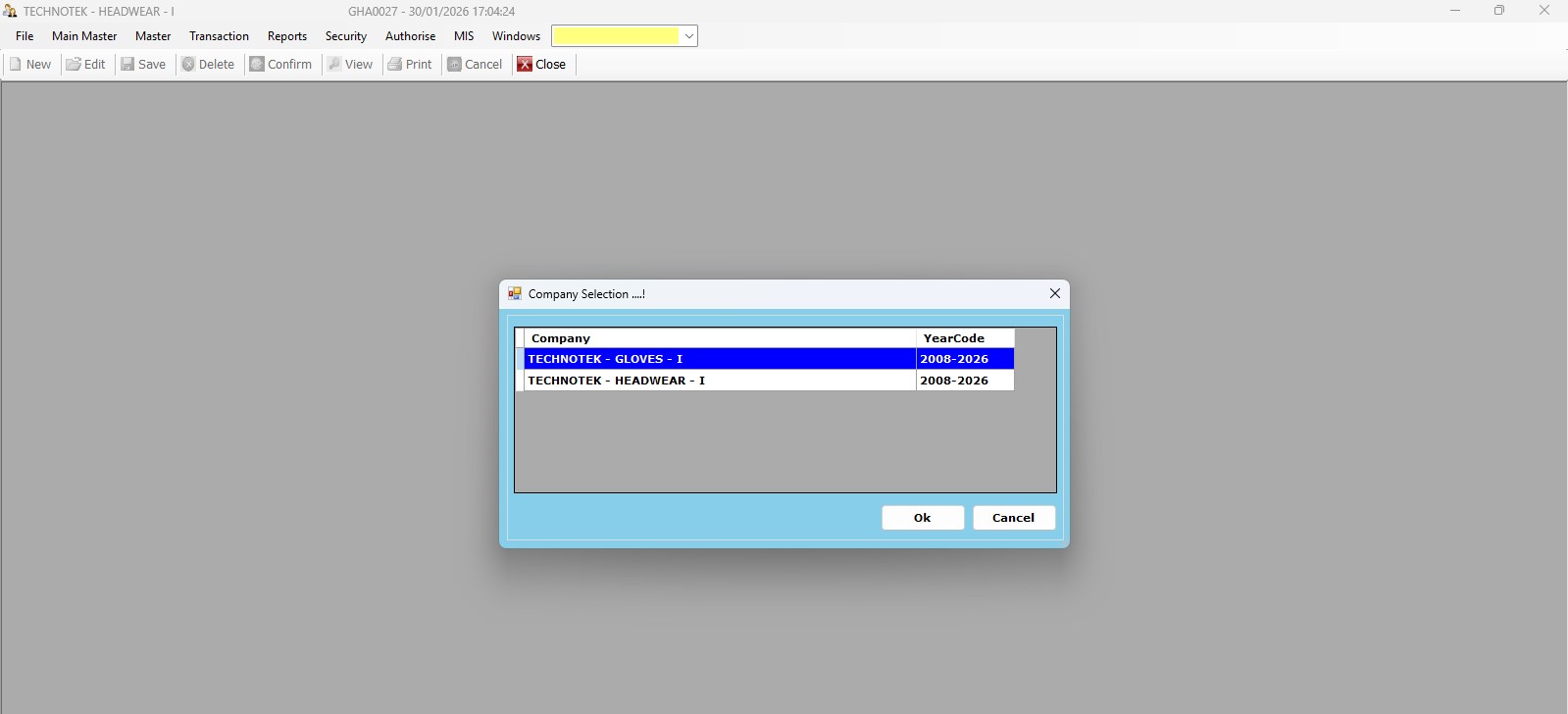
Task: Click the Delete toolbar icon
Action: click(x=188, y=65)
